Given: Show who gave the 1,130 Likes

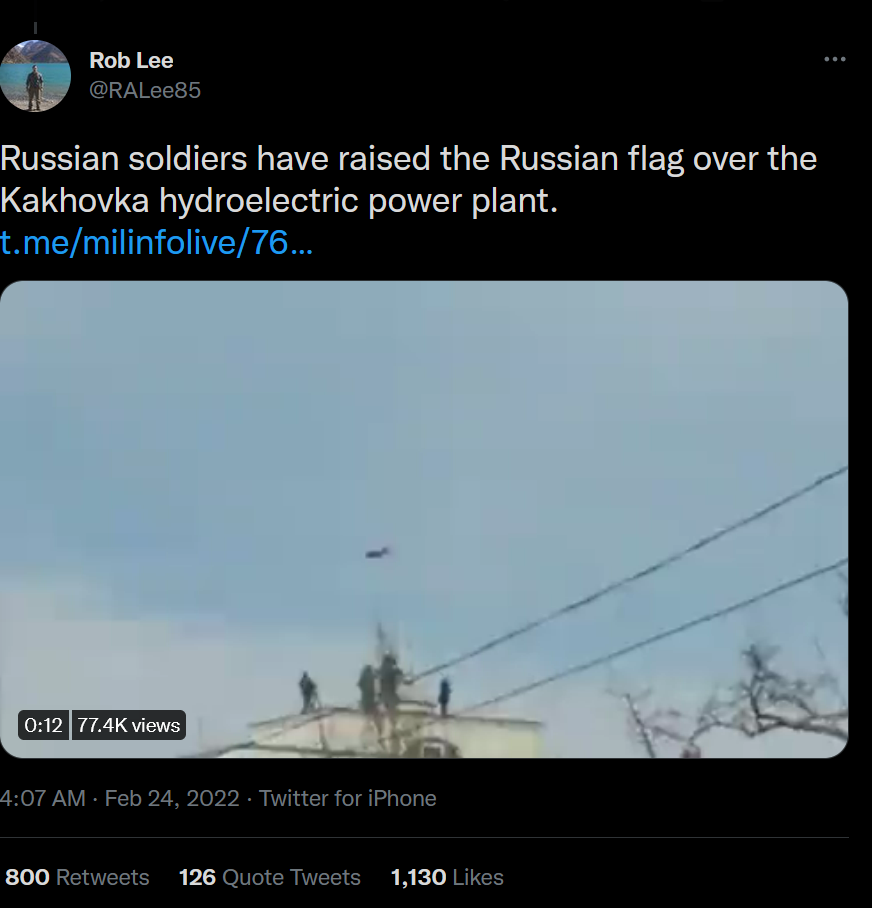Looking at the screenshot, I should (x=447, y=877).
